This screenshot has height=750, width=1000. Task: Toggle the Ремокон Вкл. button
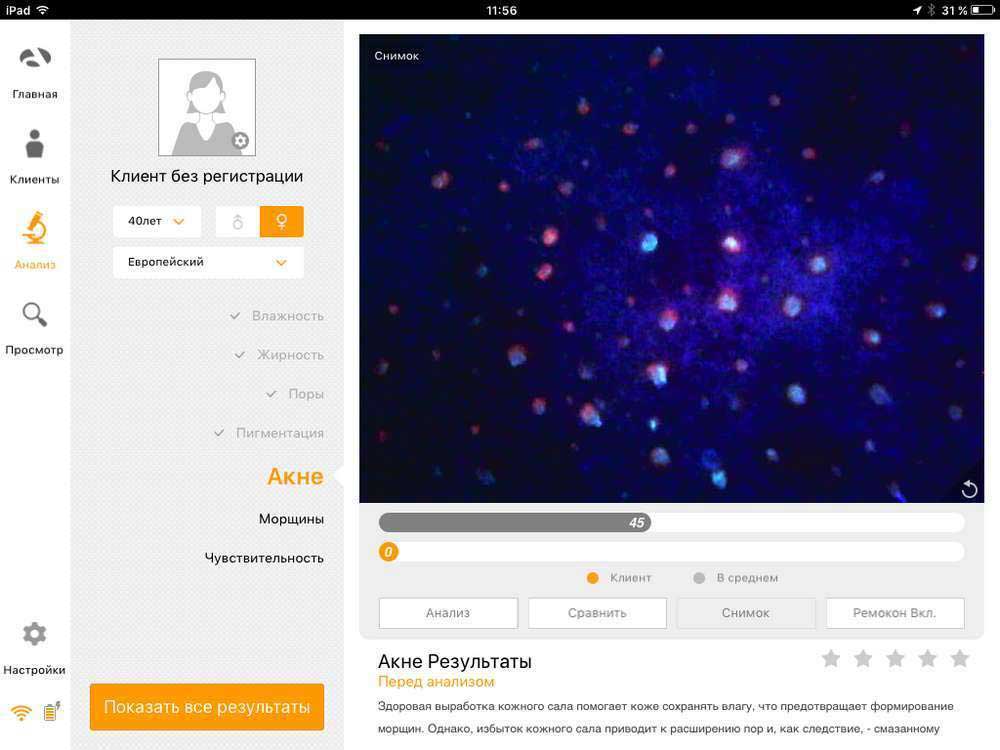895,613
